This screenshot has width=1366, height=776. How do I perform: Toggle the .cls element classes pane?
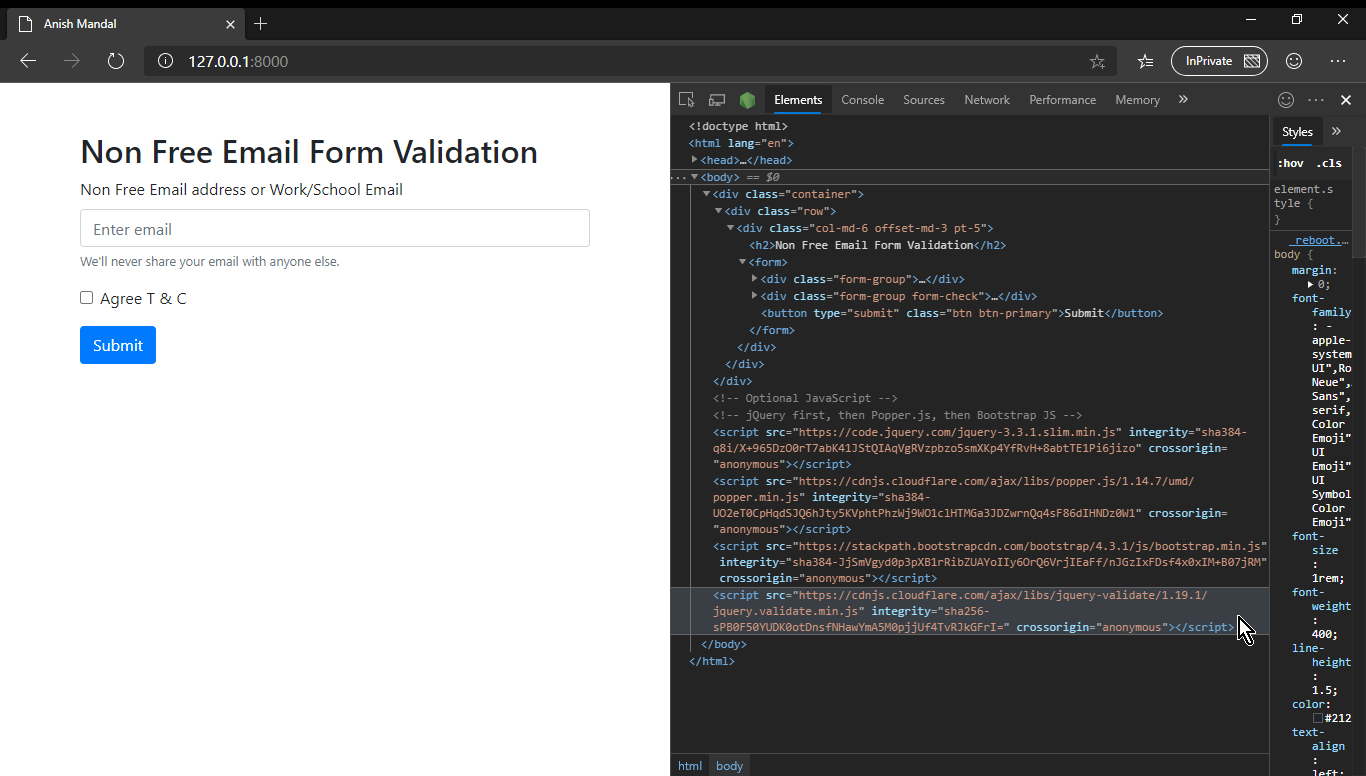pos(1330,162)
